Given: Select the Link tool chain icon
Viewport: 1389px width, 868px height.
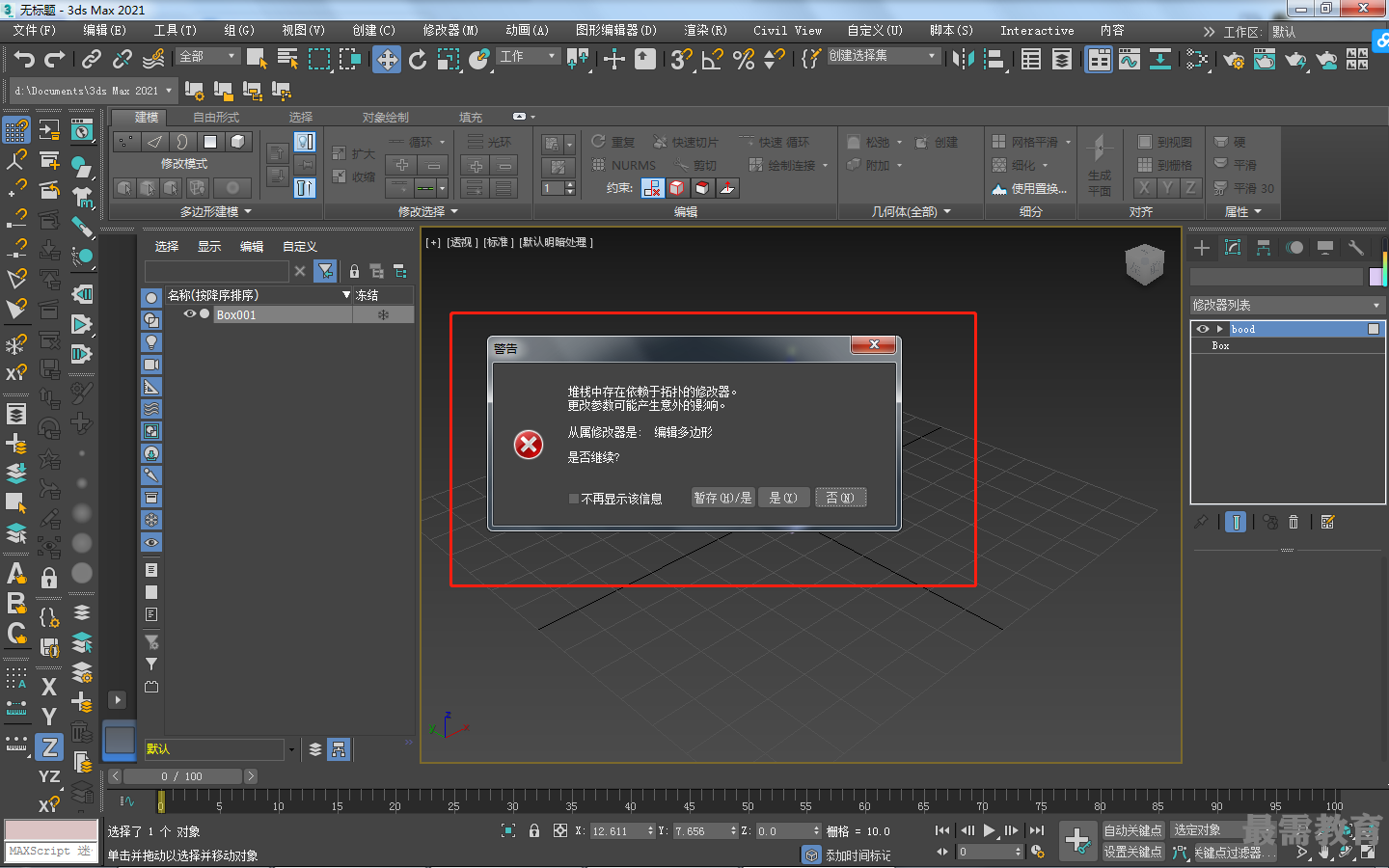Looking at the screenshot, I should [92, 60].
